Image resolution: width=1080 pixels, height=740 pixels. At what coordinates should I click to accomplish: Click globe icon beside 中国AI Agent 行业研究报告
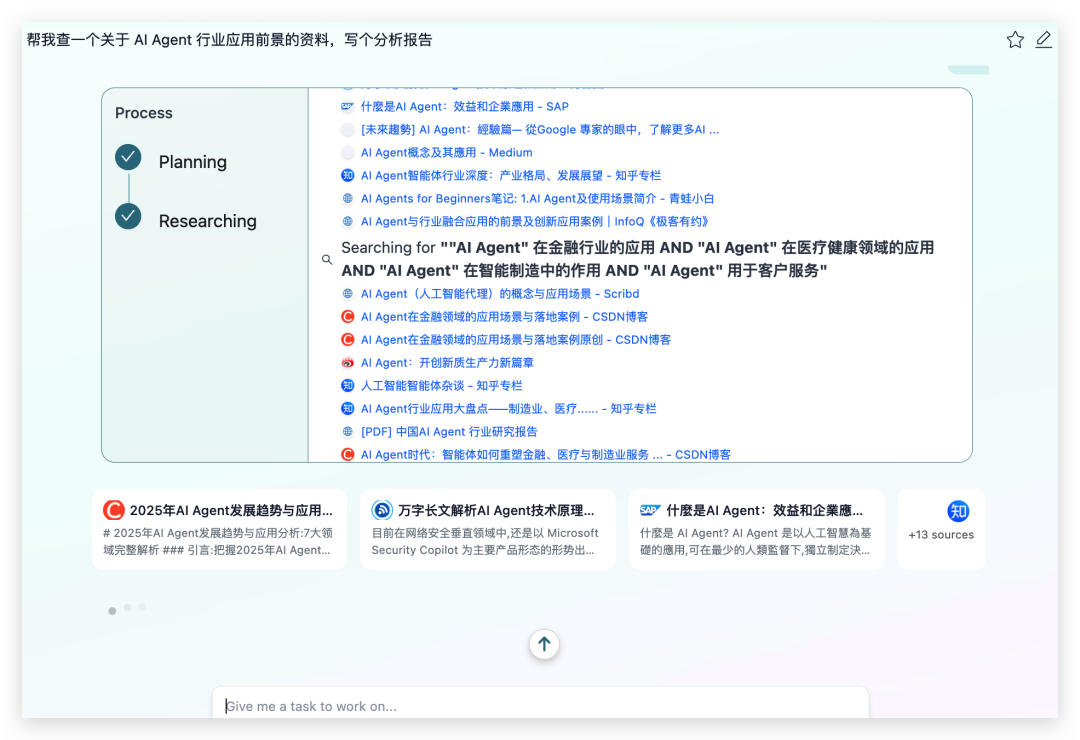click(348, 431)
